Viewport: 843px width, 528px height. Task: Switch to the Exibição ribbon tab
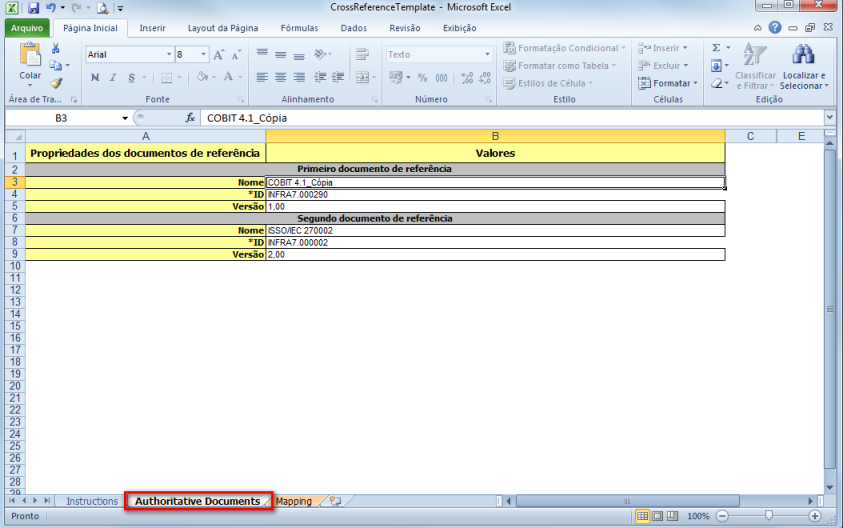pos(459,28)
